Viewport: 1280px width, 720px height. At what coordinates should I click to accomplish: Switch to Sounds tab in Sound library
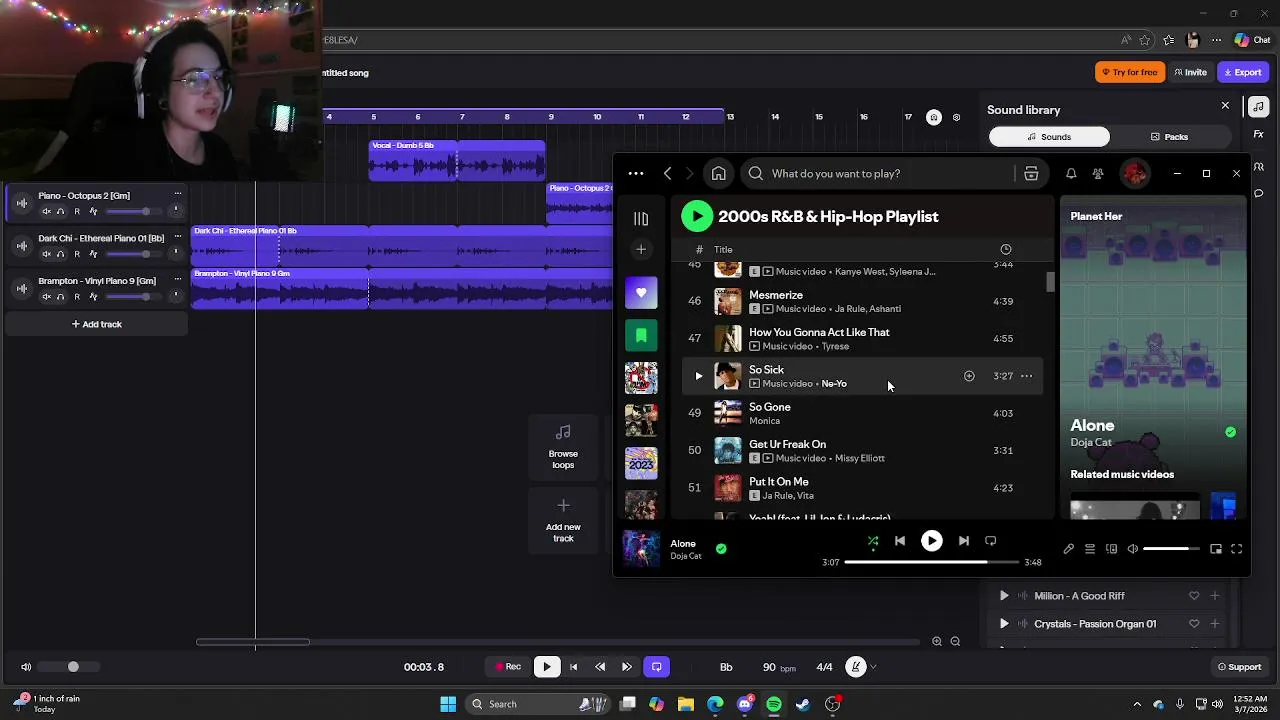(1049, 137)
